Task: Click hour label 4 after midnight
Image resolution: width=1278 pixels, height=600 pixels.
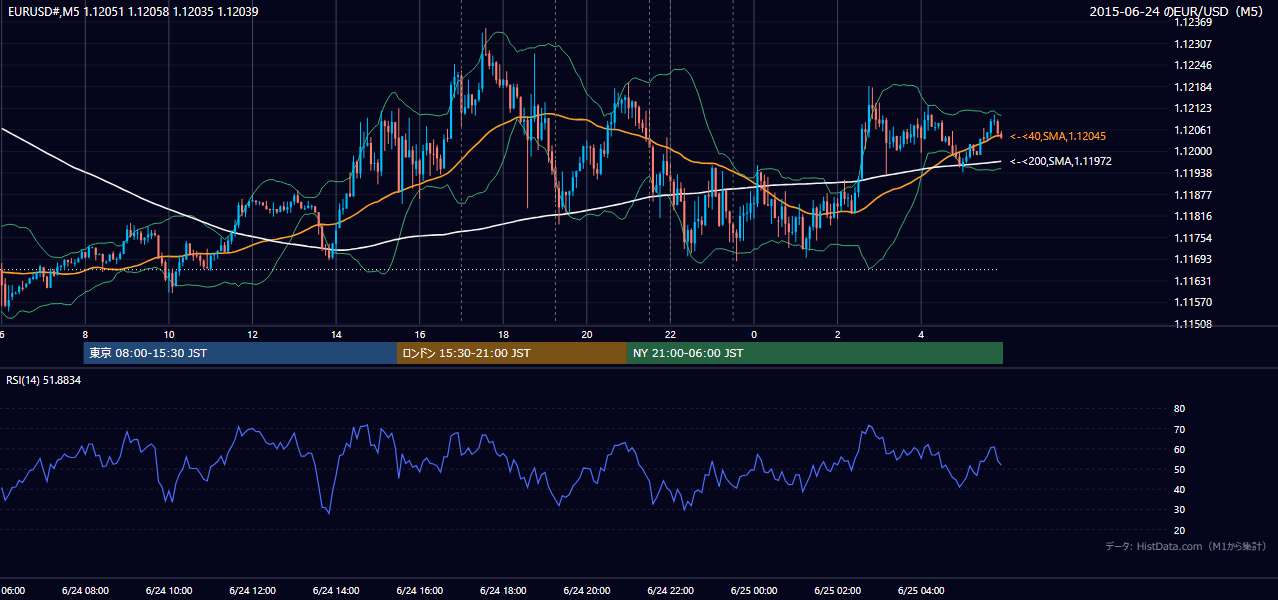Action: 921,334
